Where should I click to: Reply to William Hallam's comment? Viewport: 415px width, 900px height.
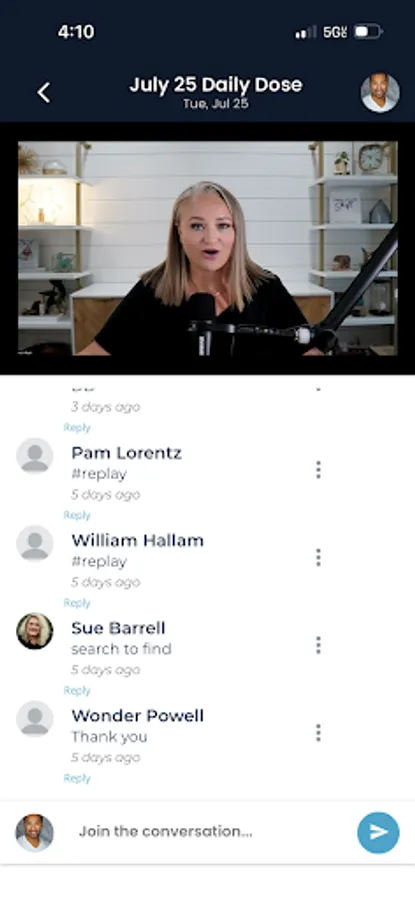pos(77,603)
